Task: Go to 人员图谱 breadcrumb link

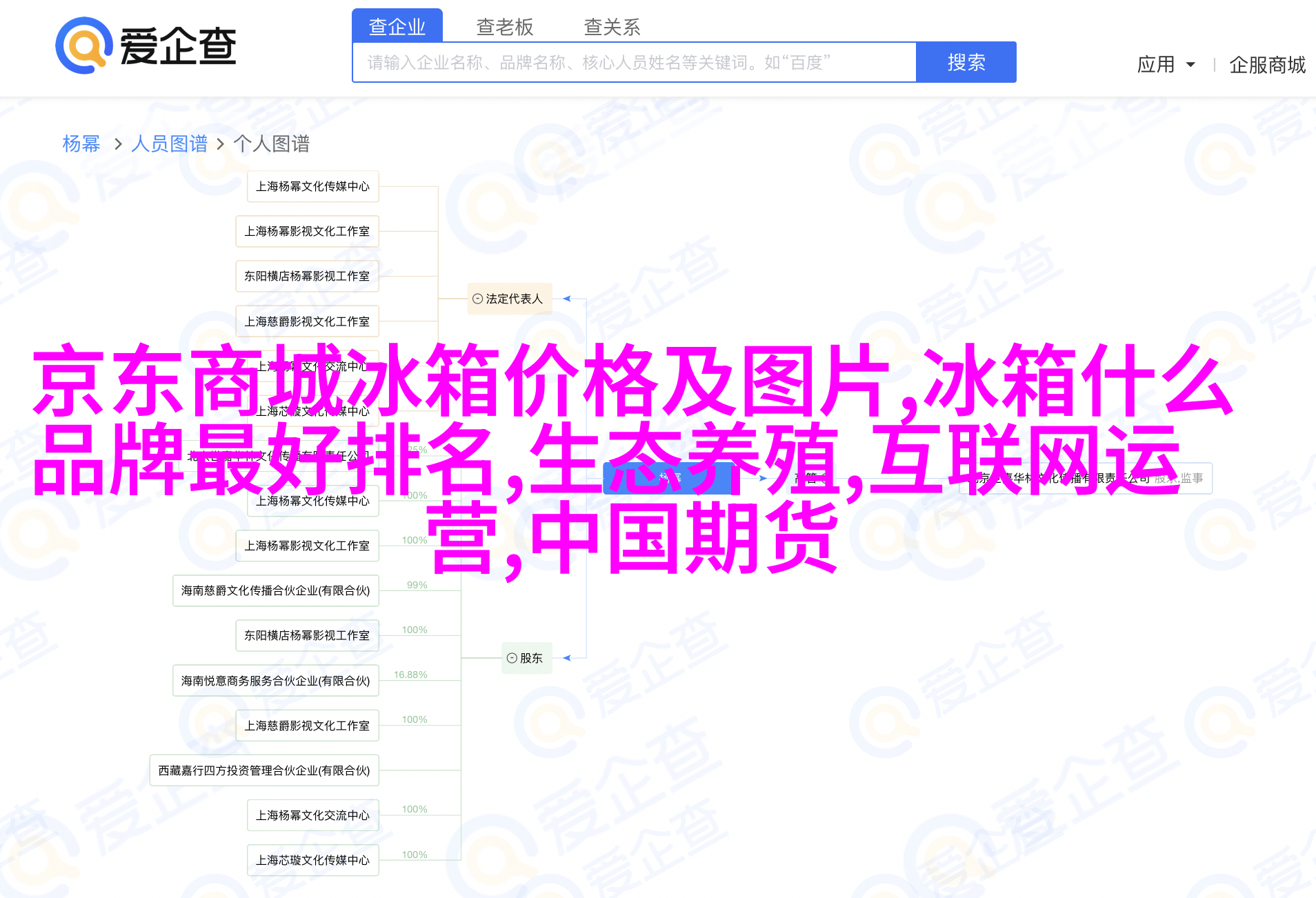Action: tap(169, 143)
